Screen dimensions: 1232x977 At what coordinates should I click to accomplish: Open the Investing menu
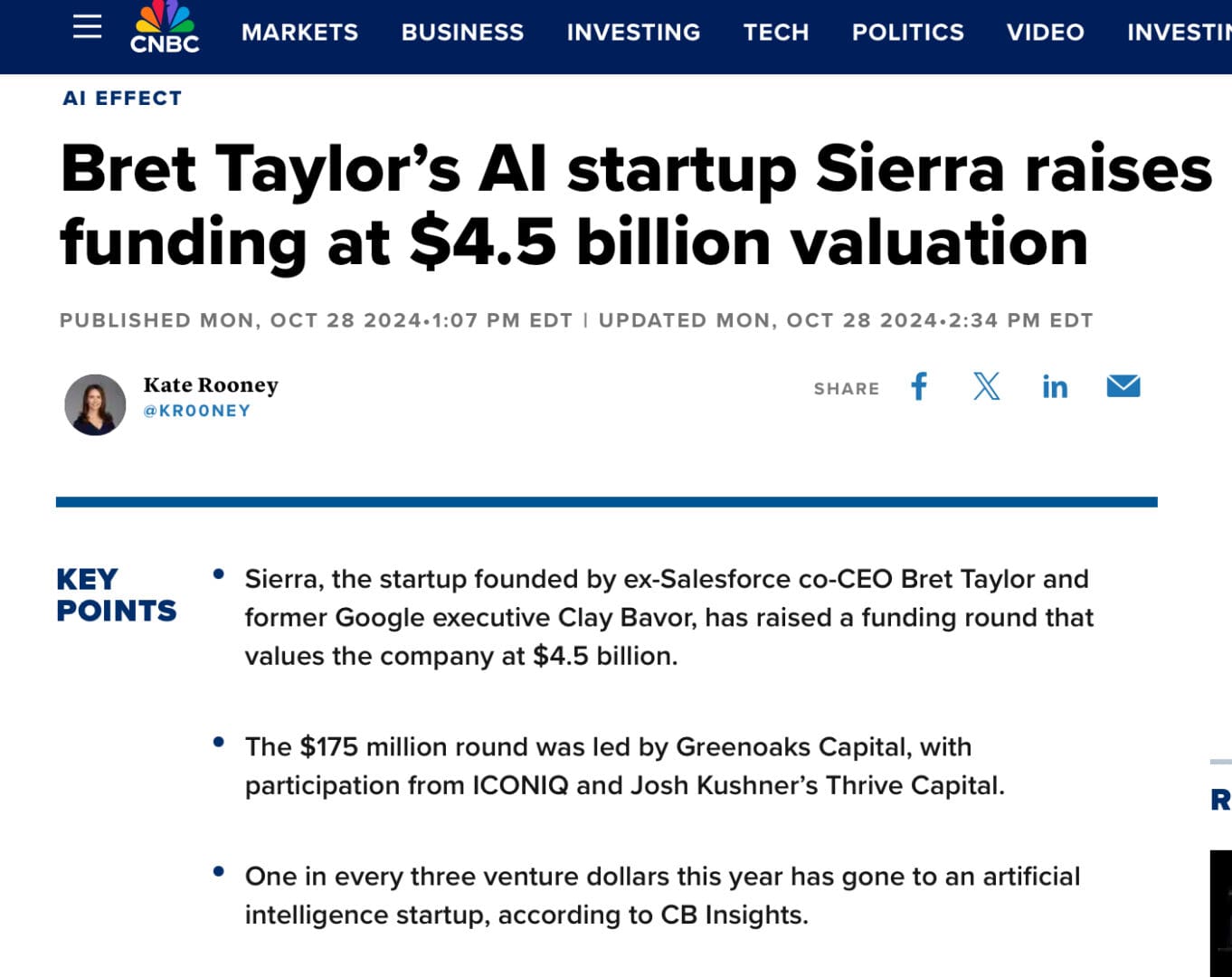[x=633, y=33]
